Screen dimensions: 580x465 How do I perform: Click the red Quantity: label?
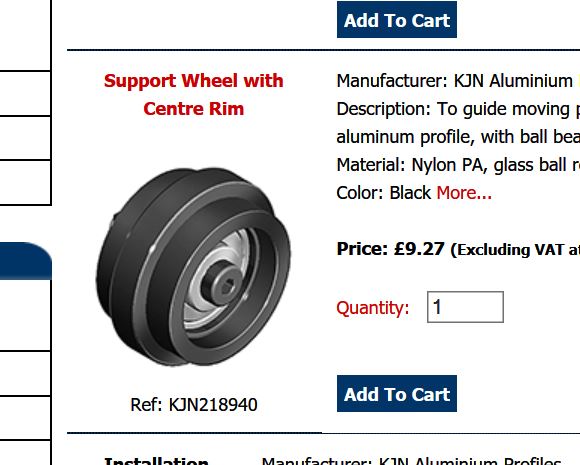pyautogui.click(x=372, y=308)
